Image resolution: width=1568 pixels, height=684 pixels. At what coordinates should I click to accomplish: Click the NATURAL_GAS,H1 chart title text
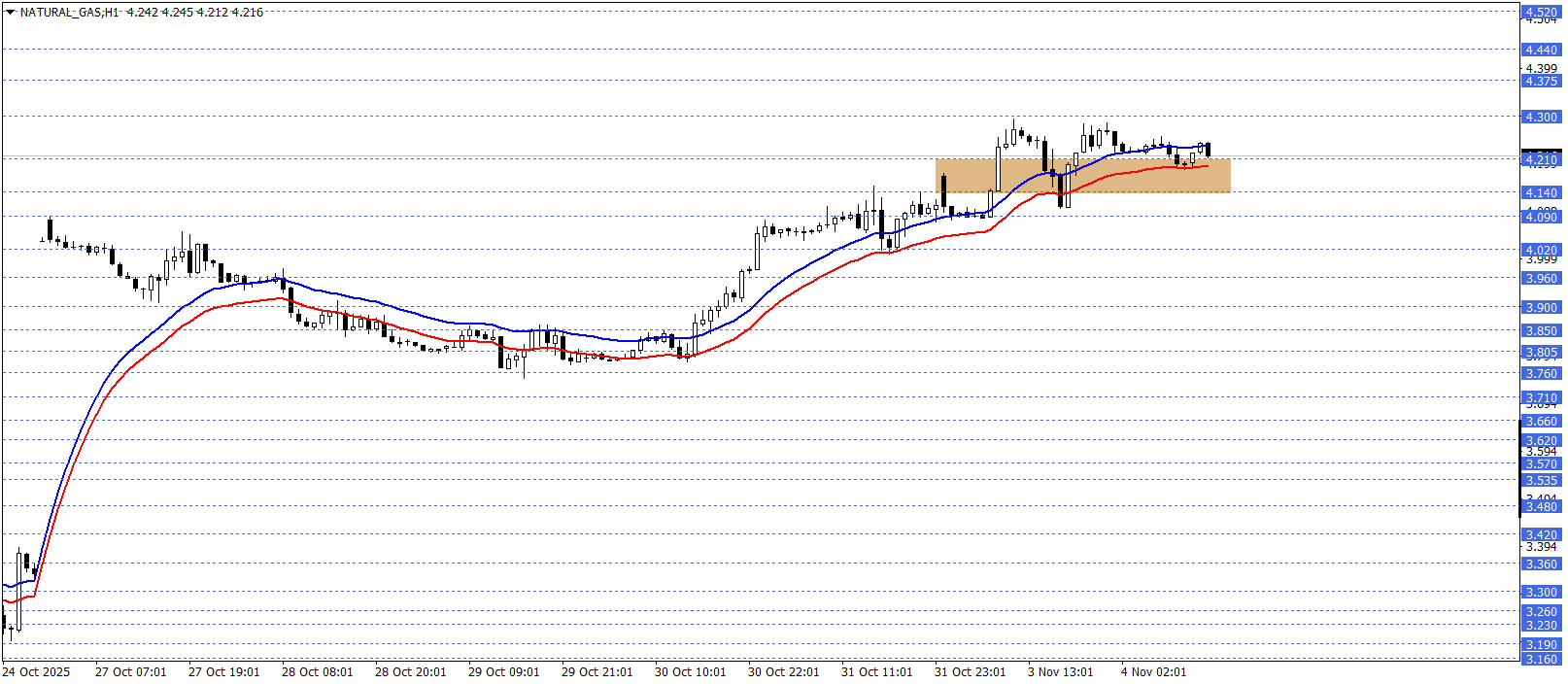(x=69, y=13)
